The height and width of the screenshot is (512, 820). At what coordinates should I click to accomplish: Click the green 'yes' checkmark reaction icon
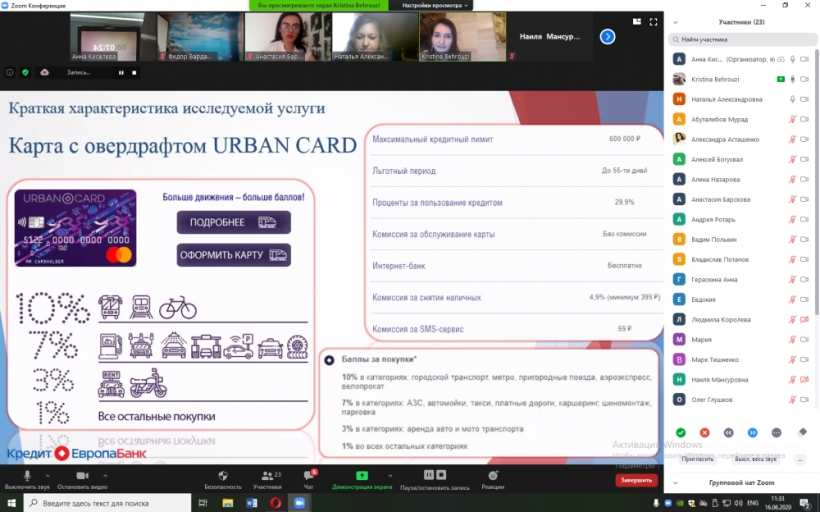[680, 433]
